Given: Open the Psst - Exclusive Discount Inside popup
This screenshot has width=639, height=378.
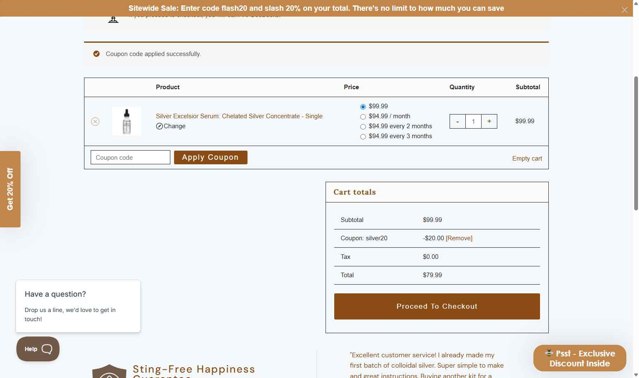Looking at the screenshot, I should [x=580, y=358].
